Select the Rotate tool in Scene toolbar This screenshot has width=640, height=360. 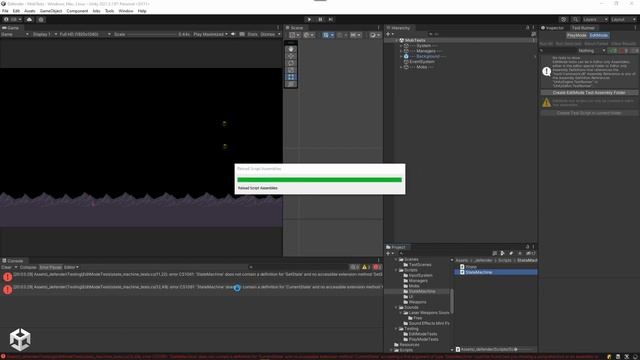[291, 63]
